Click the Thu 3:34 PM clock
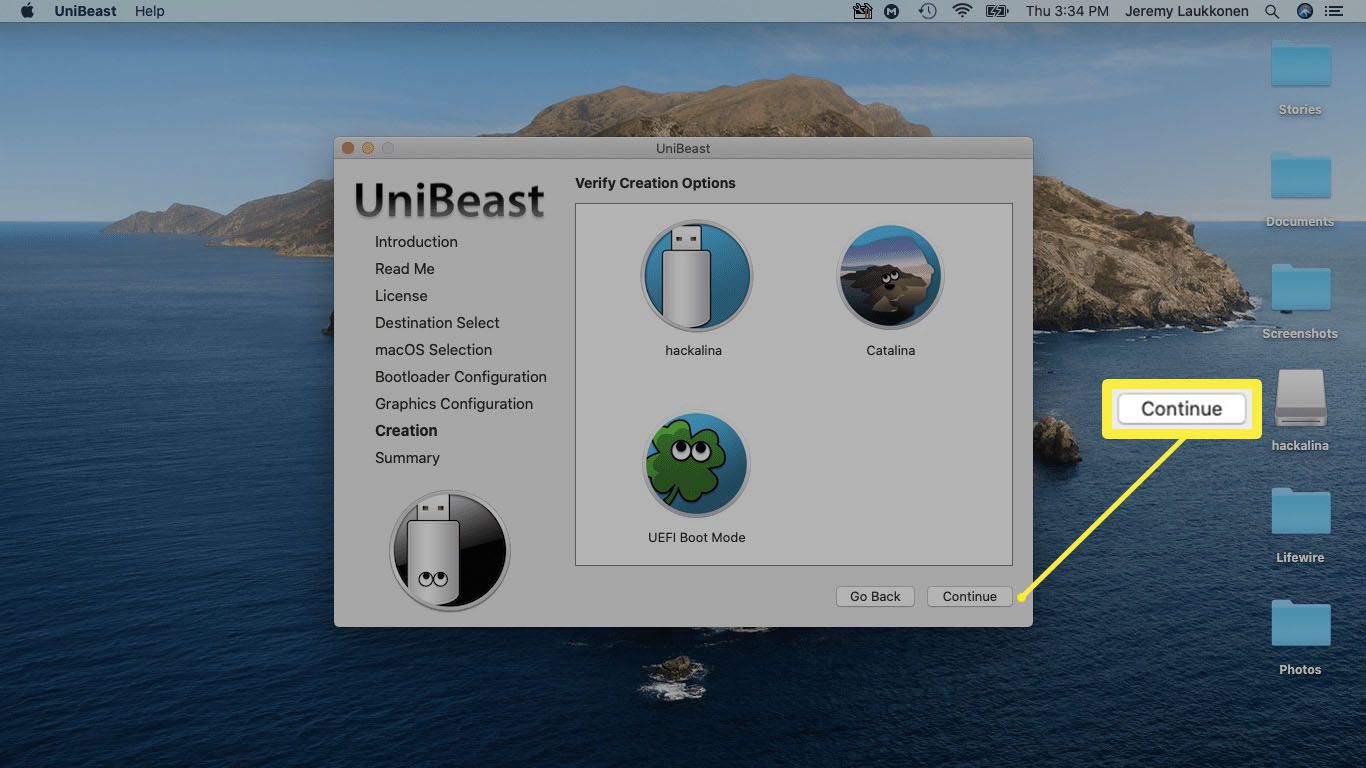Viewport: 1366px width, 768px height. (1067, 11)
